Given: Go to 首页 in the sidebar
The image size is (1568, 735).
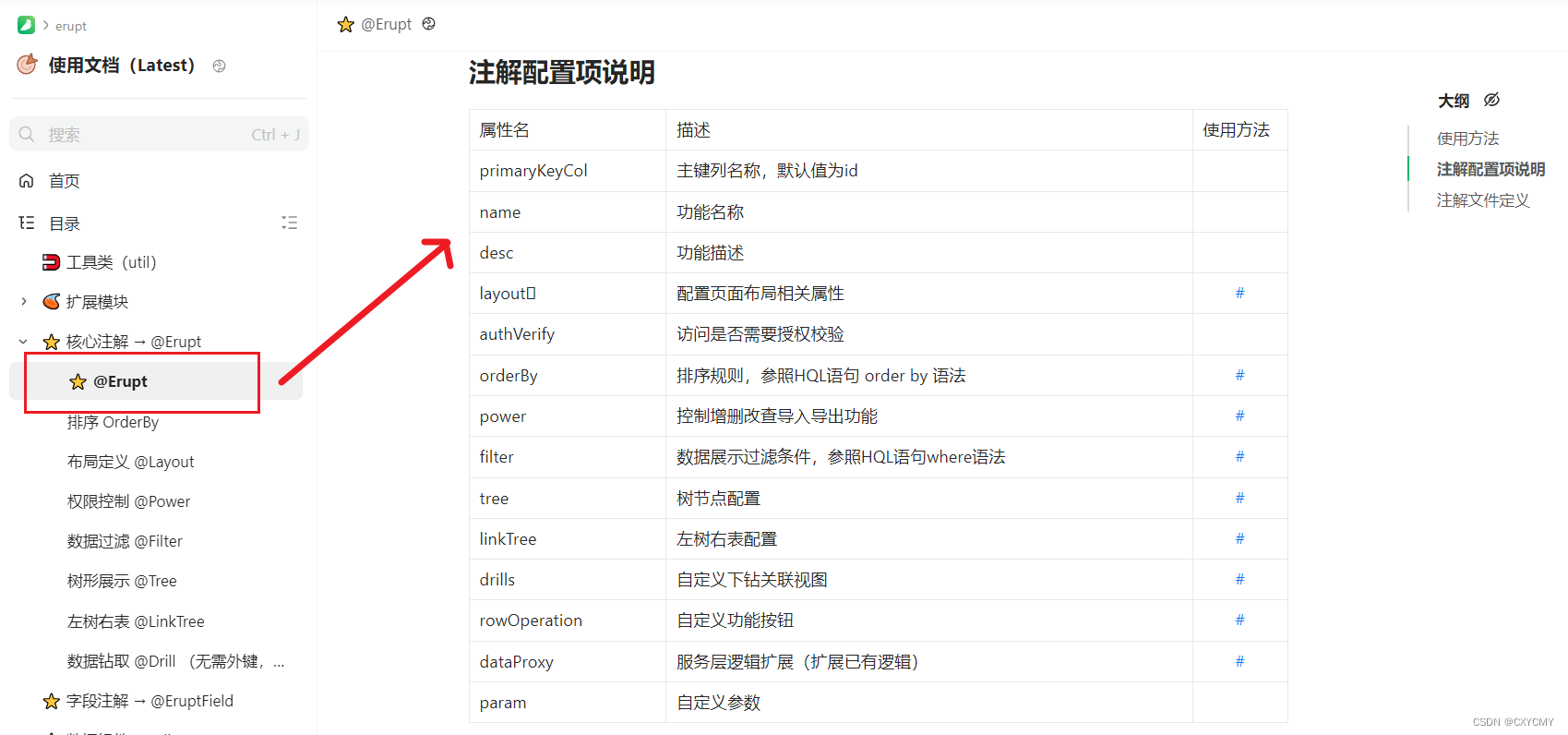Looking at the screenshot, I should pos(65,181).
